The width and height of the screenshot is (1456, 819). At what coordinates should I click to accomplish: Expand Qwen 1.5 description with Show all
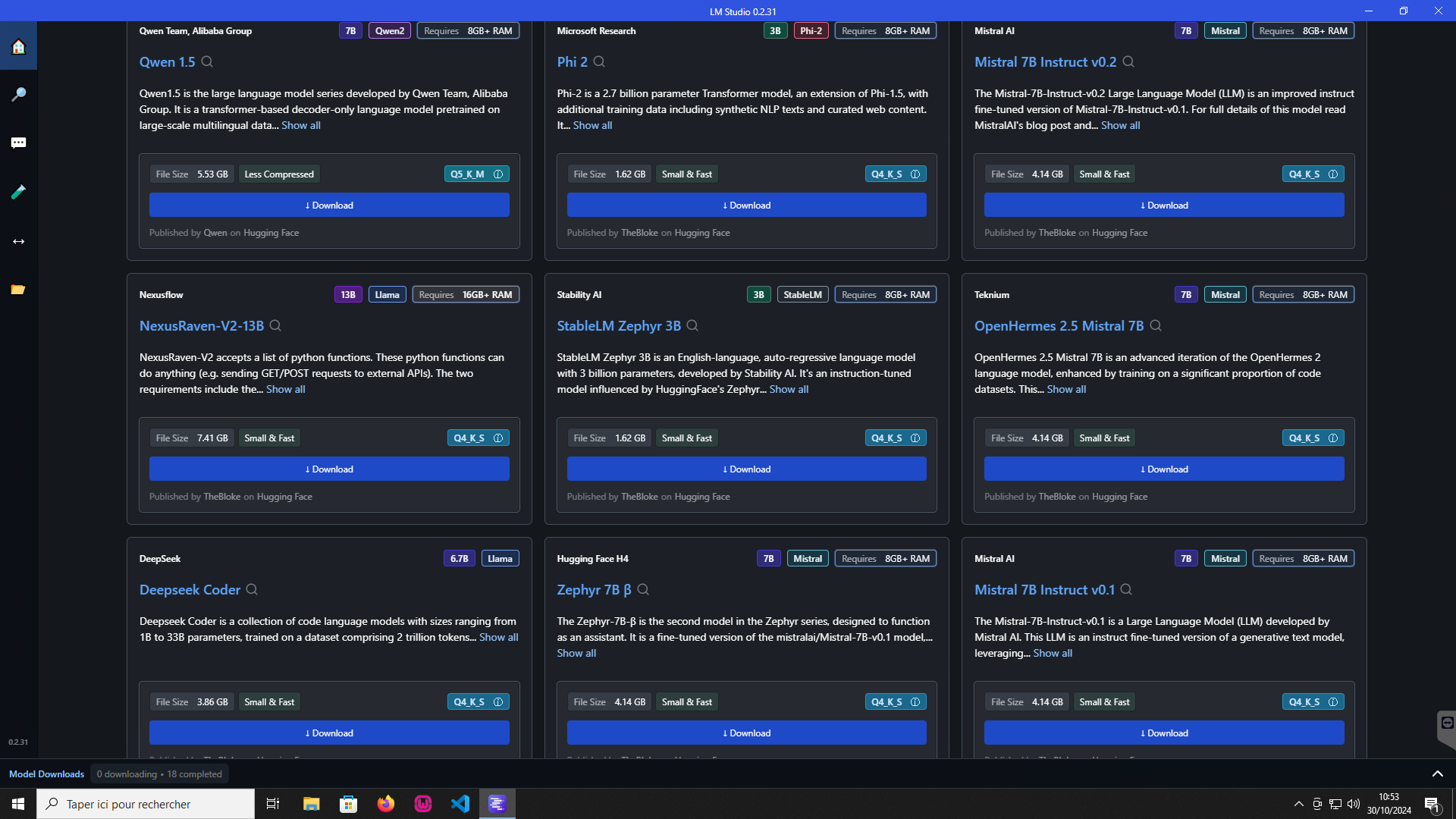pos(301,125)
